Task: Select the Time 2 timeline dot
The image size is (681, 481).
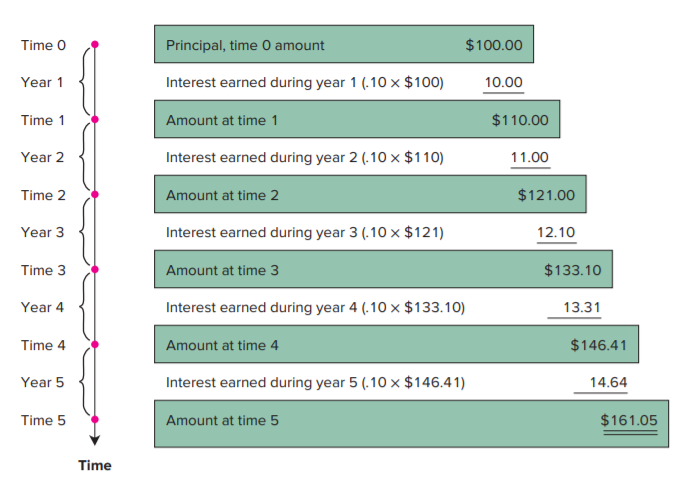Action: (x=95, y=194)
